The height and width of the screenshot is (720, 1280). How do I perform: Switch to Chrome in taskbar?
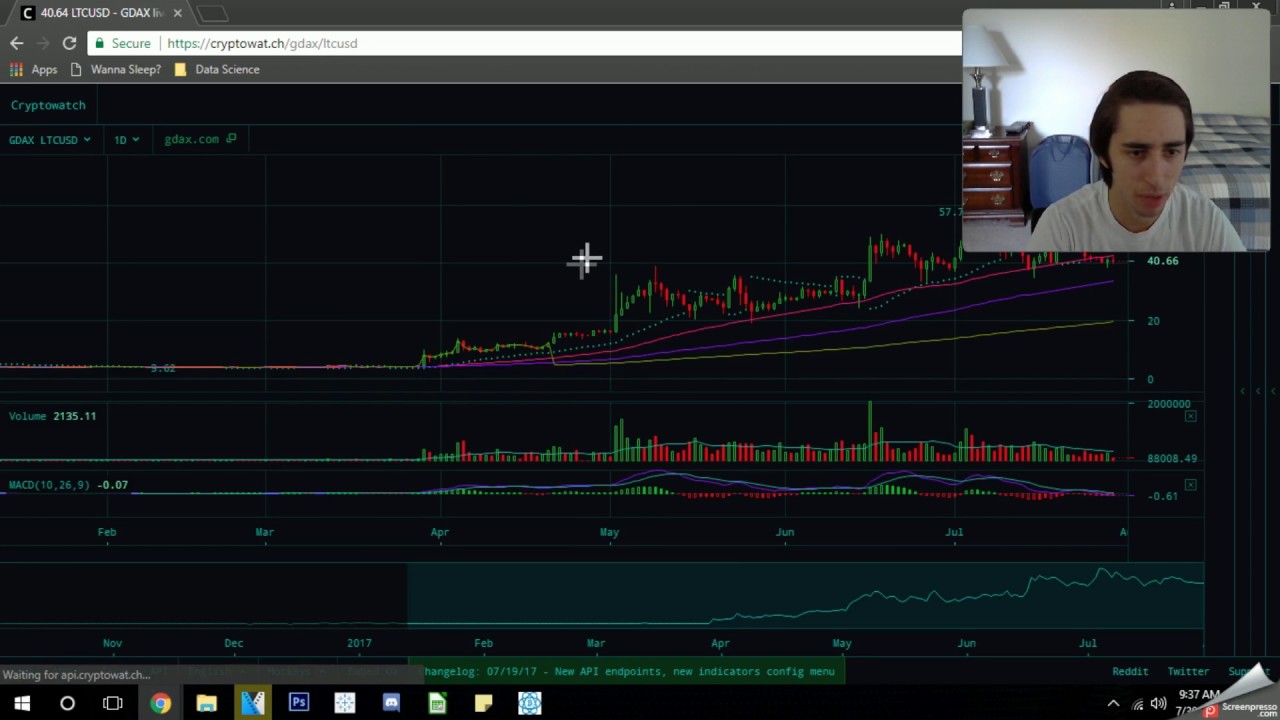[x=160, y=703]
